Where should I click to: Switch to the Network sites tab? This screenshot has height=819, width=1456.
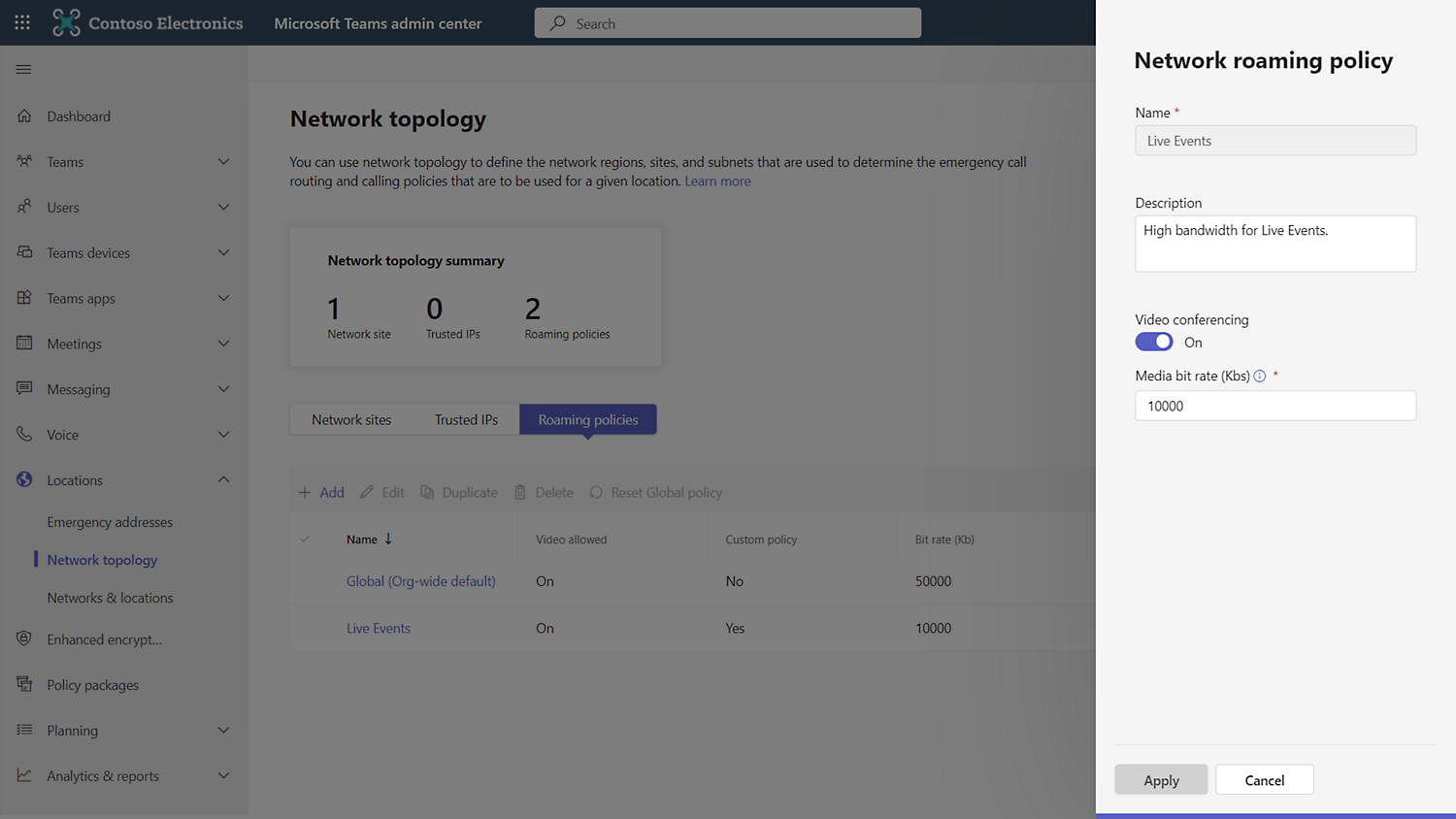(x=351, y=419)
